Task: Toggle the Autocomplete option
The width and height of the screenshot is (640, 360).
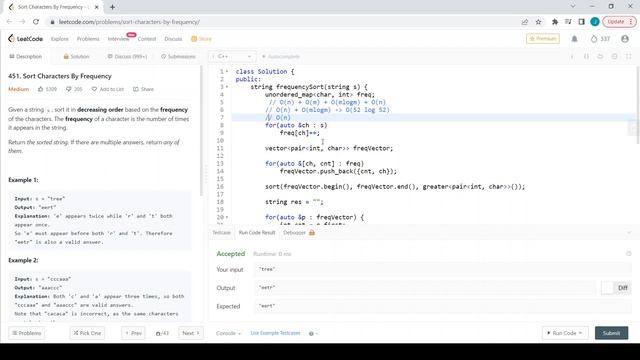Action: pyautogui.click(x=281, y=56)
